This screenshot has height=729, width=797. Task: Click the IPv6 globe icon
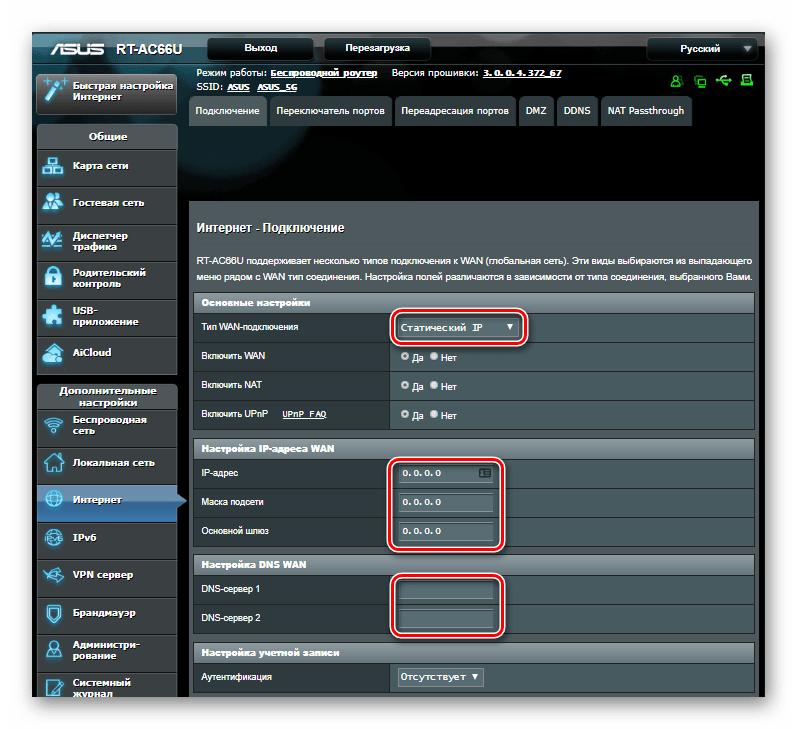click(54, 537)
